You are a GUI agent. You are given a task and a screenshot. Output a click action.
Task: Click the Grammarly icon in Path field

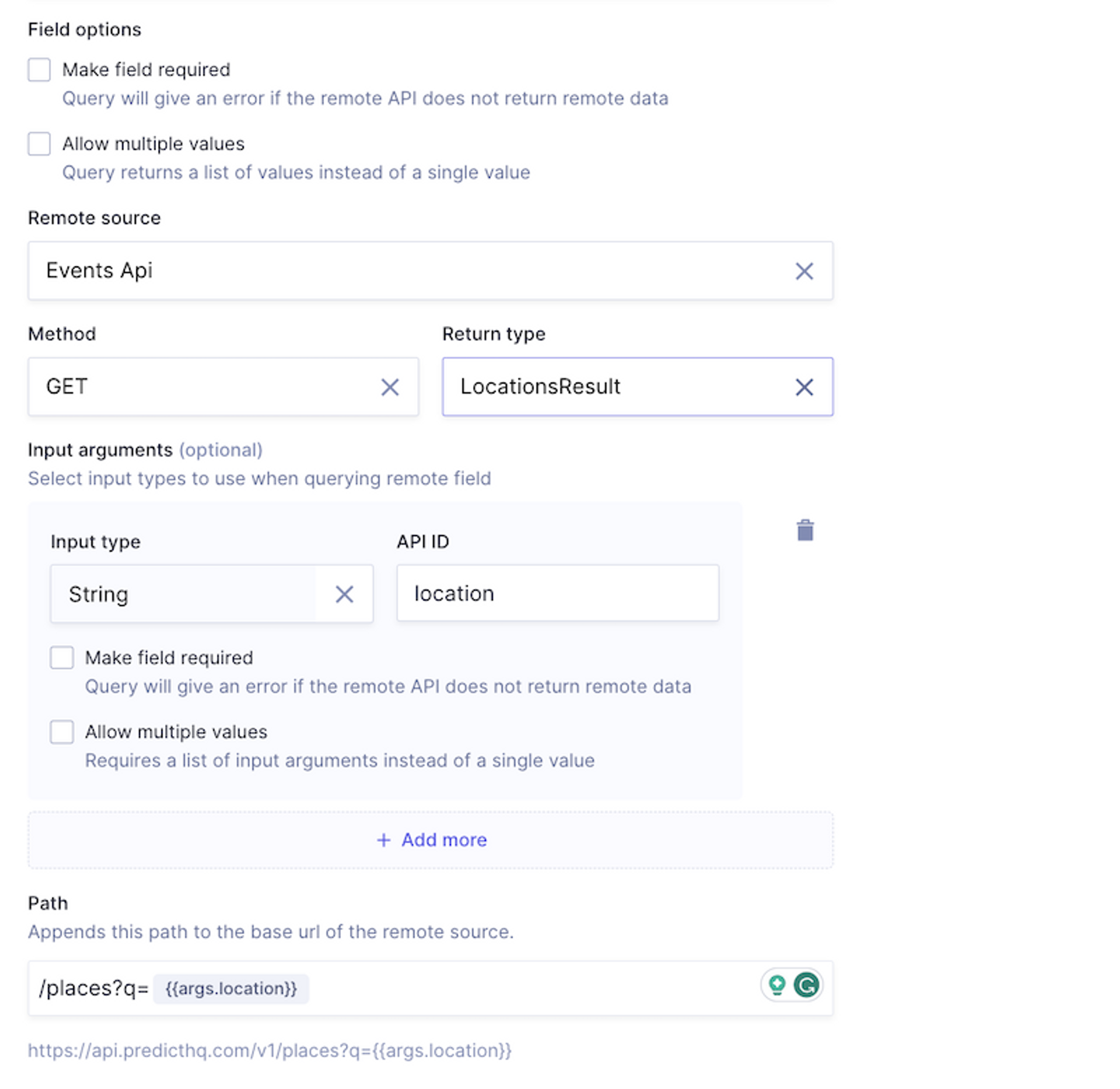click(x=806, y=985)
